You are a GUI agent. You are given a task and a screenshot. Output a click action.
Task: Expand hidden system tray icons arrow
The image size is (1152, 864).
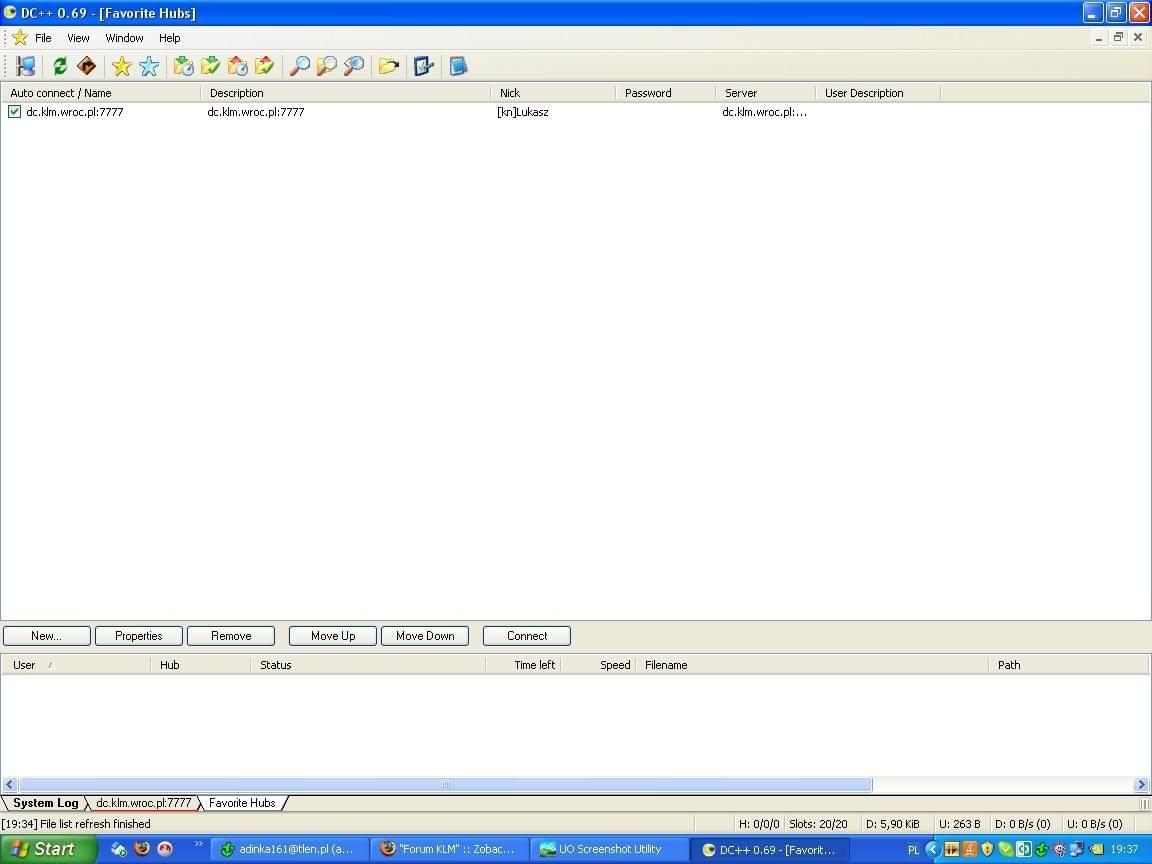click(933, 849)
